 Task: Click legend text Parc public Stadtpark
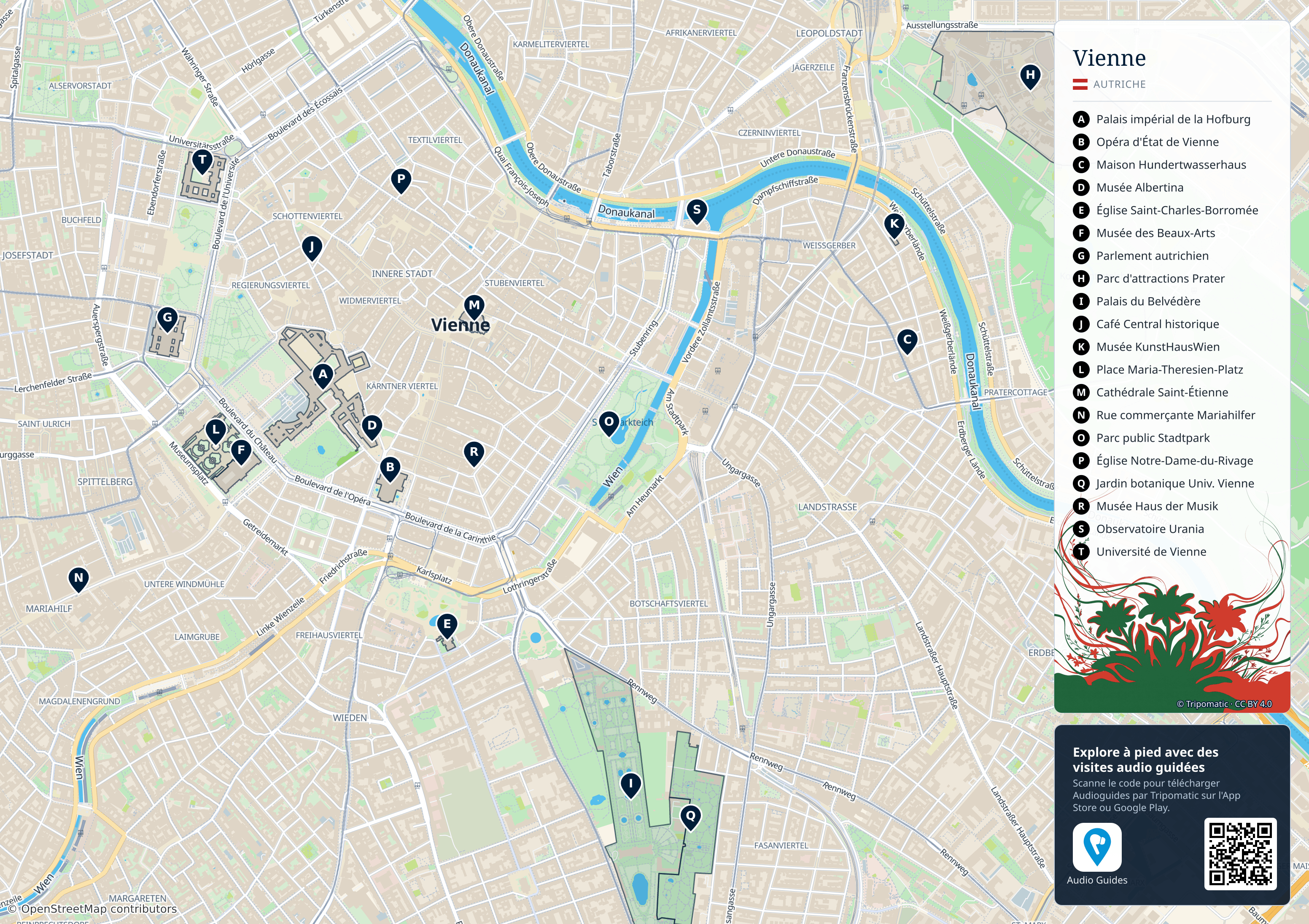tap(1153, 438)
